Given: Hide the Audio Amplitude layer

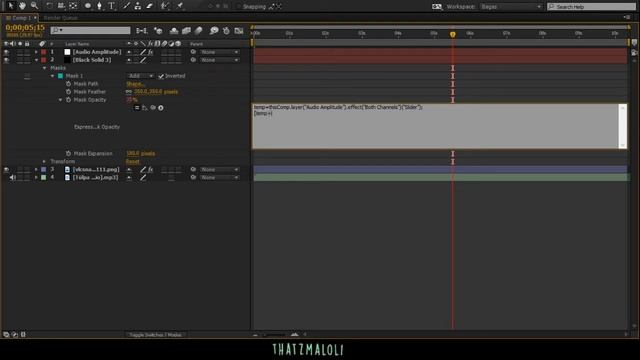Looking at the screenshot, I should point(6,52).
